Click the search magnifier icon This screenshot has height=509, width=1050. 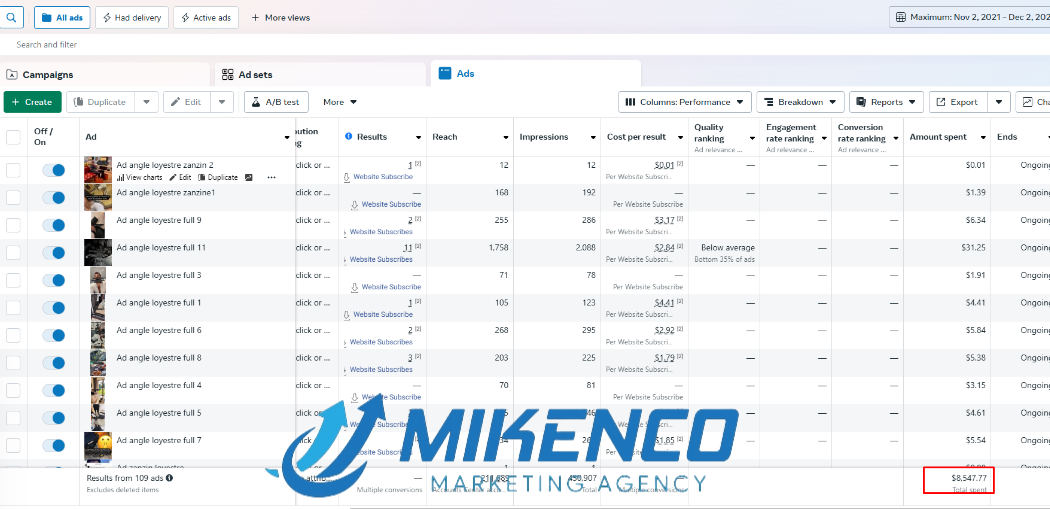pyautogui.click(x=11, y=17)
